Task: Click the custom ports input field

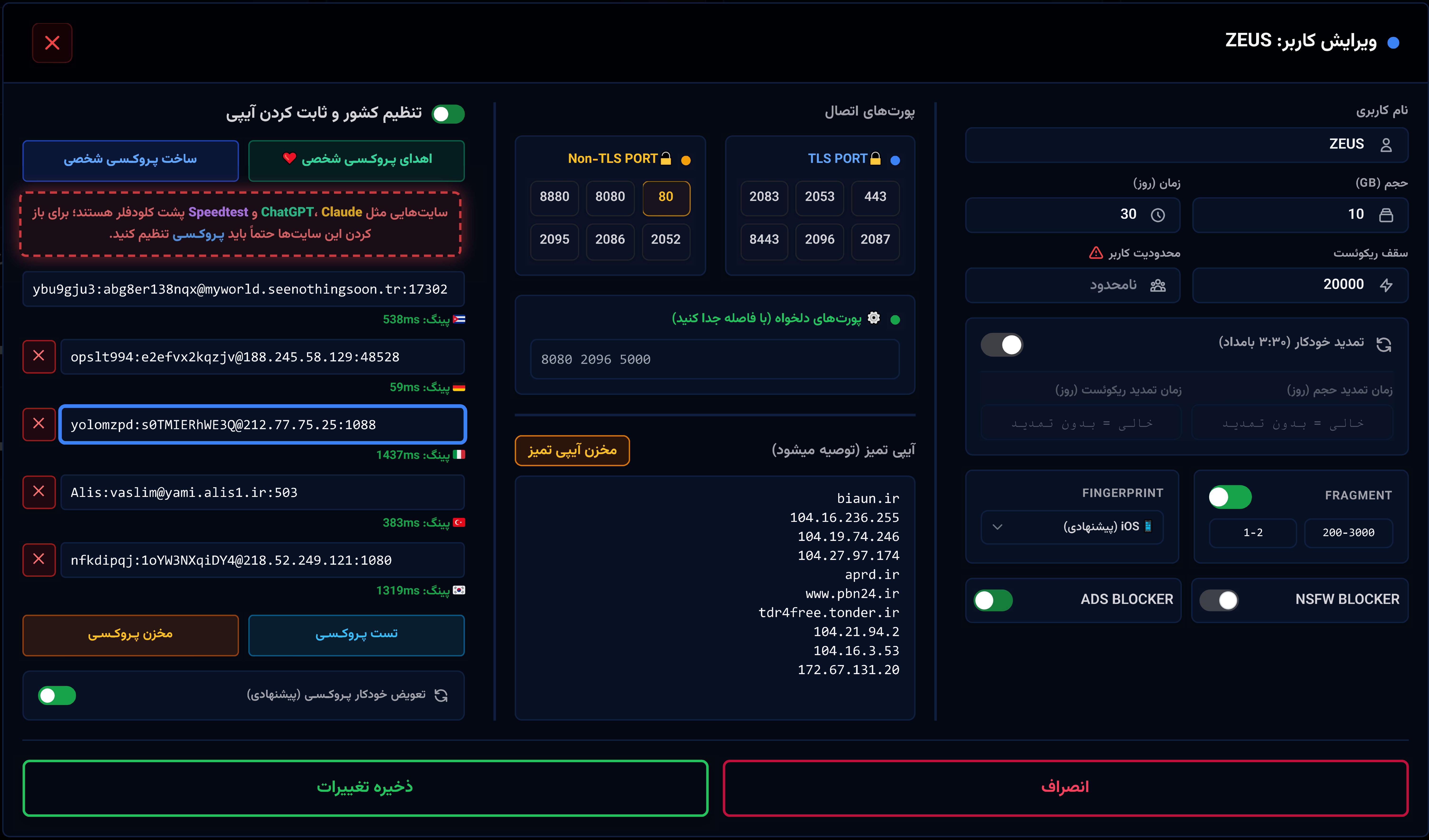Action: 714,359
